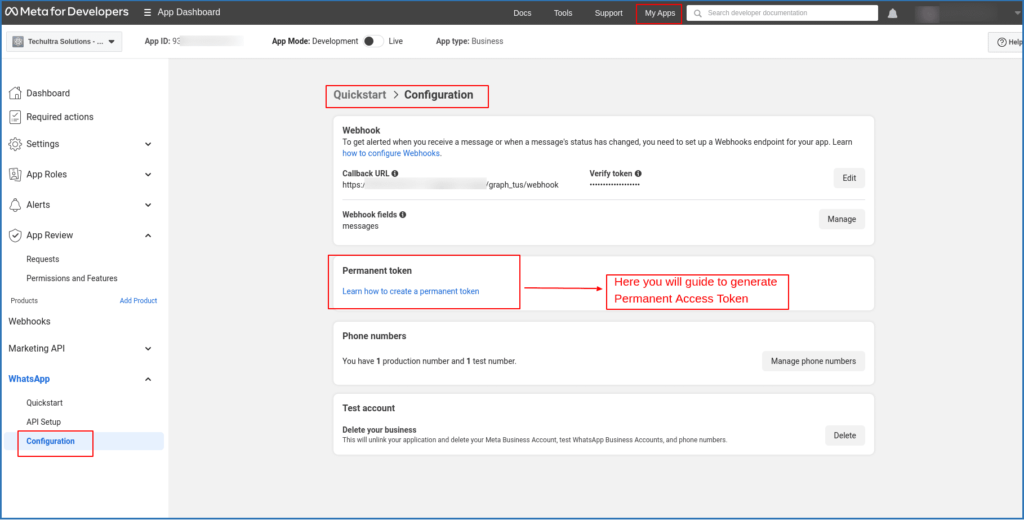Click the search magnifier icon

[697, 13]
